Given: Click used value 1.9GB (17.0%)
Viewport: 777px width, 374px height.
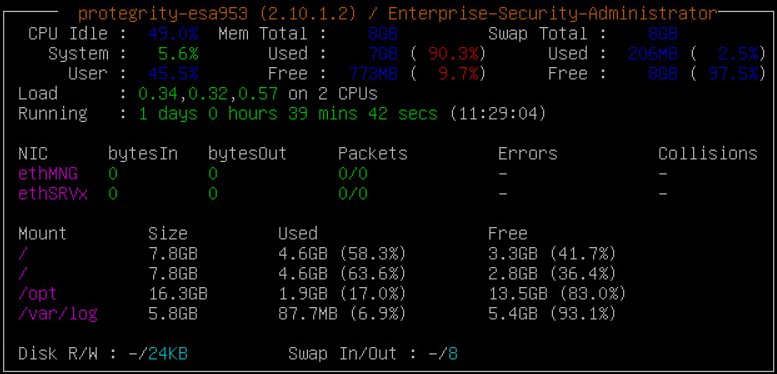Looking at the screenshot, I should (x=342, y=294).
